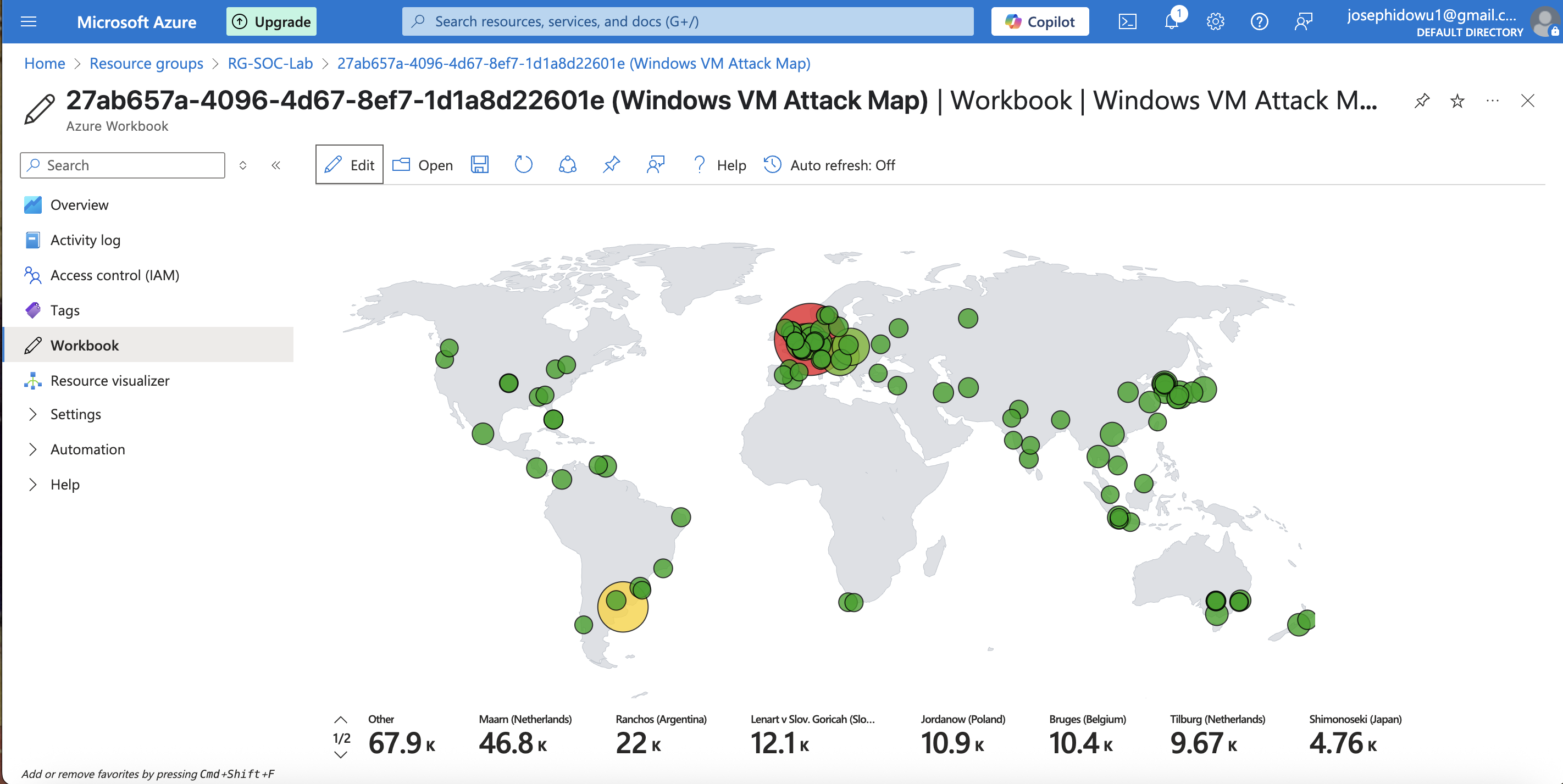This screenshot has height=784, width=1563.
Task: Toggle Auto refresh: Off setting
Action: click(829, 165)
